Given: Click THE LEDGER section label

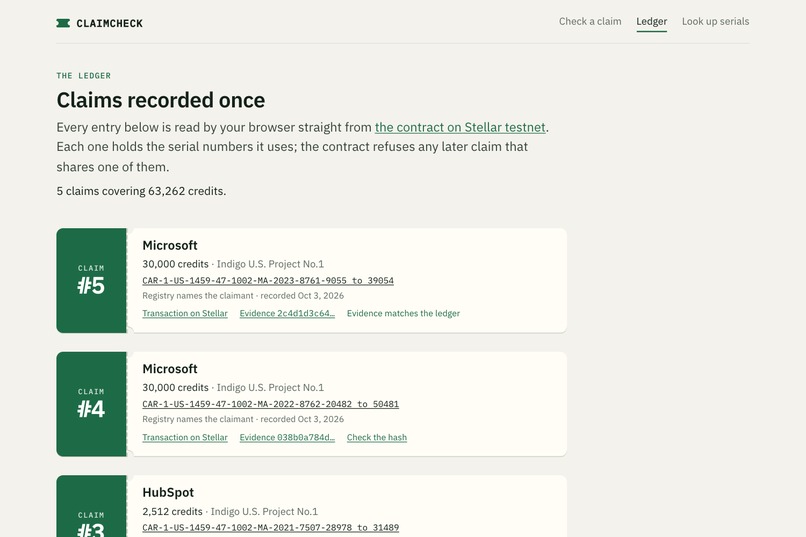Looking at the screenshot, I should 84,76.
